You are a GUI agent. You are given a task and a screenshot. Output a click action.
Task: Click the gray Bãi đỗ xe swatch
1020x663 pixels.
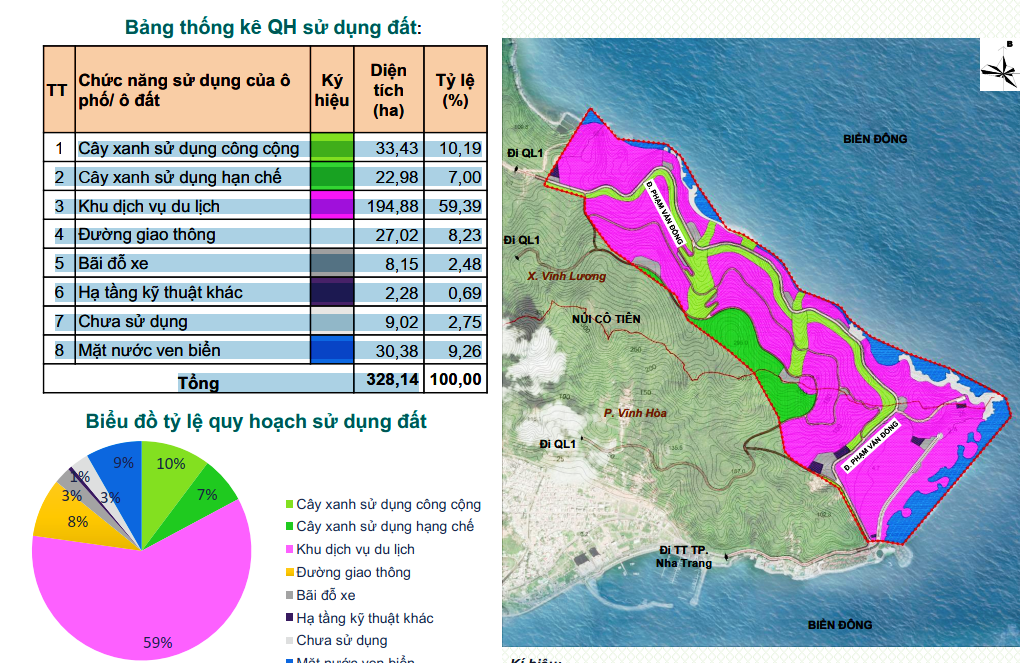click(x=332, y=263)
